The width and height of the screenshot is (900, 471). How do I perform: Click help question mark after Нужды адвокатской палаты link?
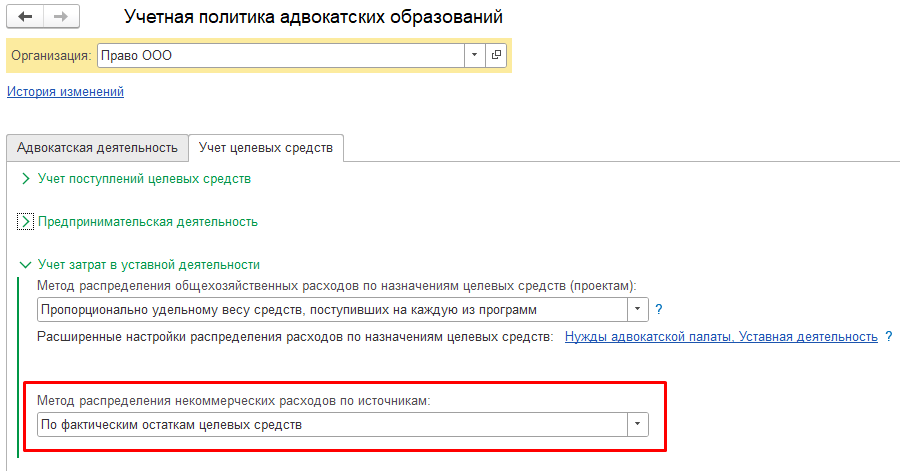coord(888,337)
